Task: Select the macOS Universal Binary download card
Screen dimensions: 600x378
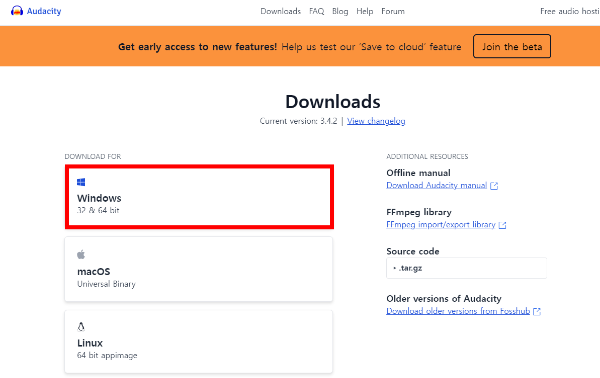Action: point(199,269)
